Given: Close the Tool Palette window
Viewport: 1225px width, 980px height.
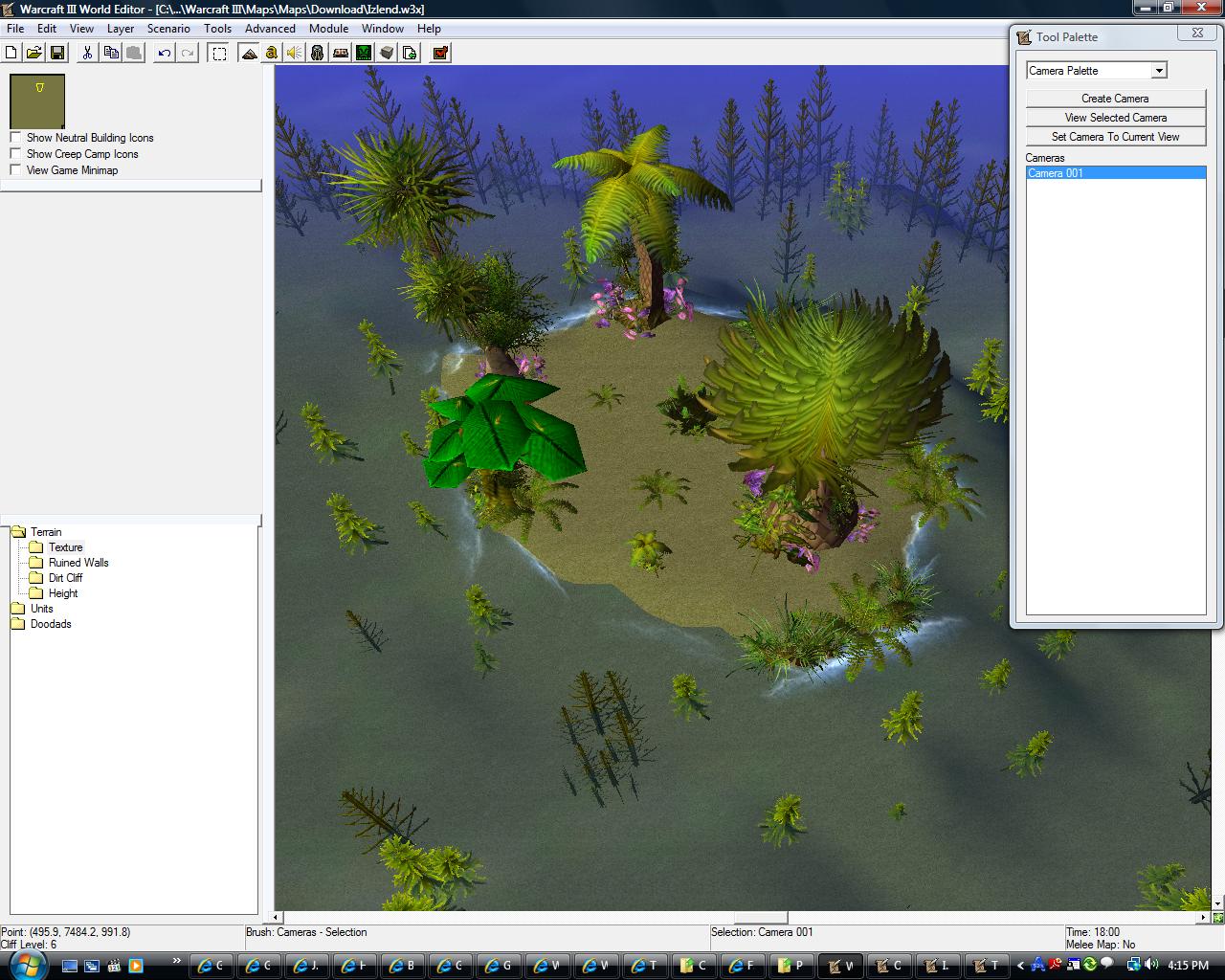Looking at the screenshot, I should 1197,33.
